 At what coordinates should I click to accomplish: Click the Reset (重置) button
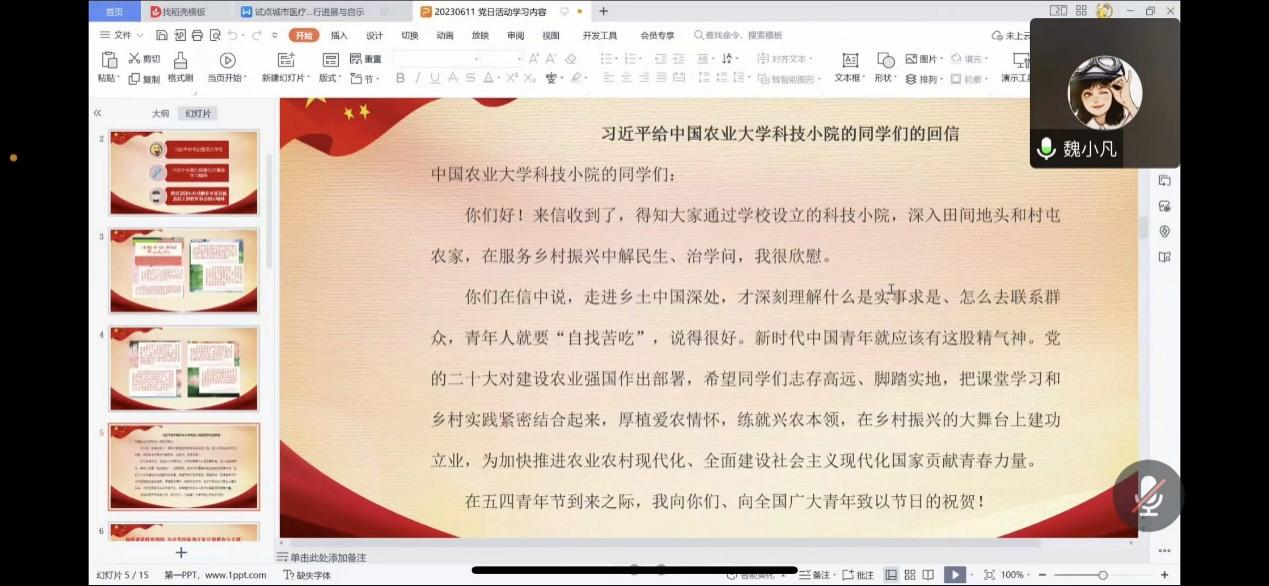366,59
